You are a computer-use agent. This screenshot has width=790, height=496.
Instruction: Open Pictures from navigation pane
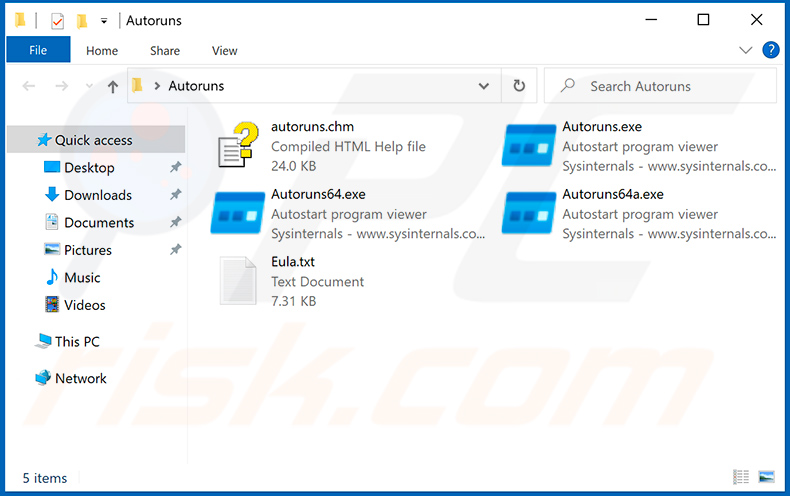click(88, 250)
